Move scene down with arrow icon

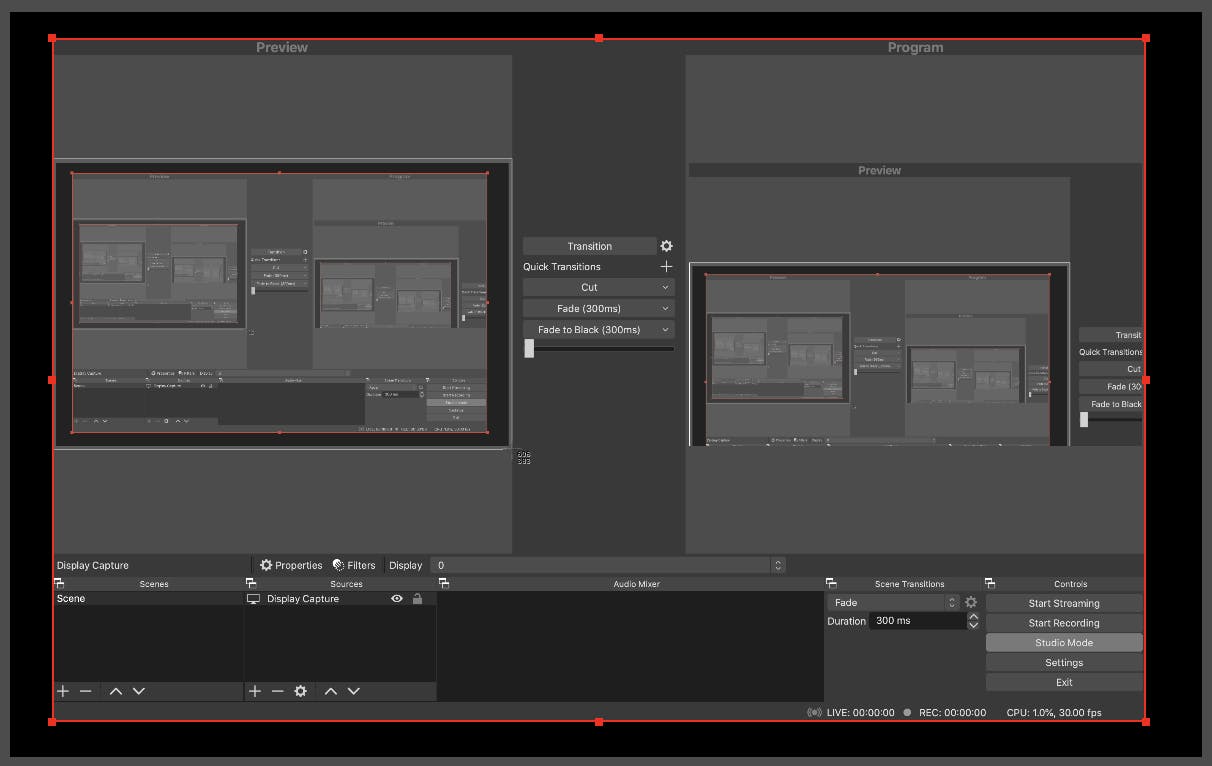pyautogui.click(x=139, y=691)
